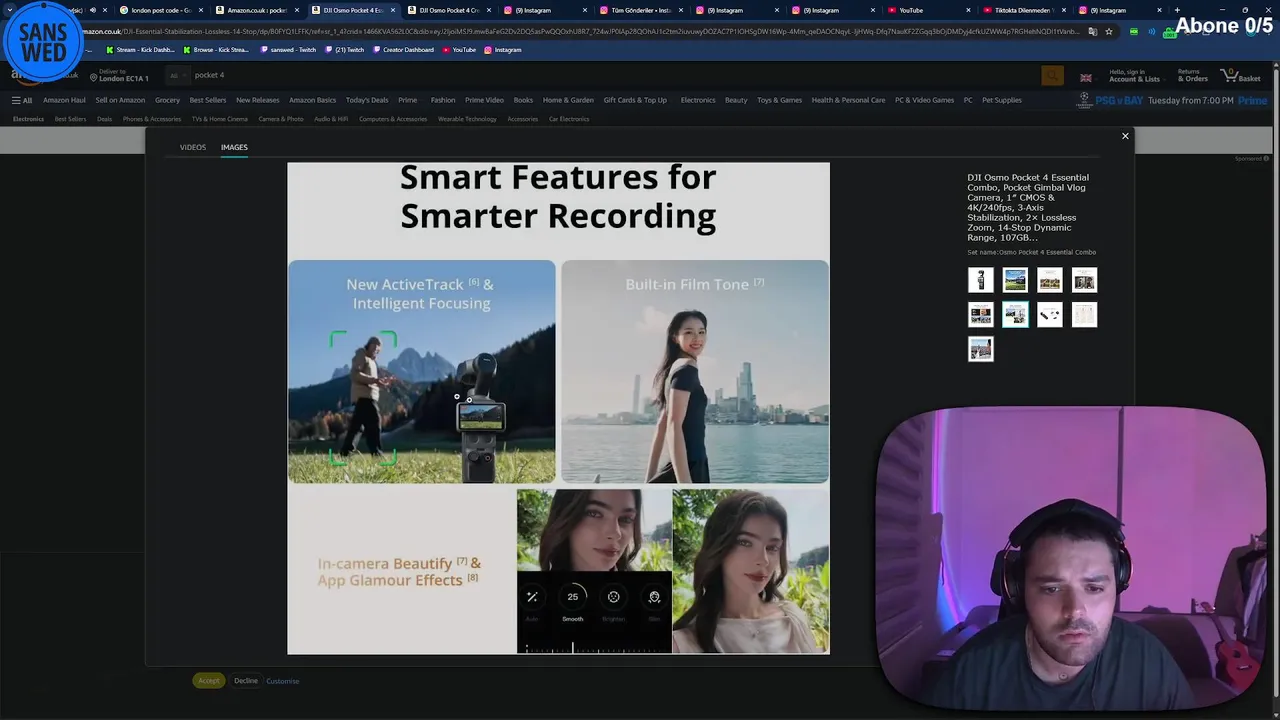
Task: Switch to Tüm Gönderiler Instagram tab
Action: (640, 10)
